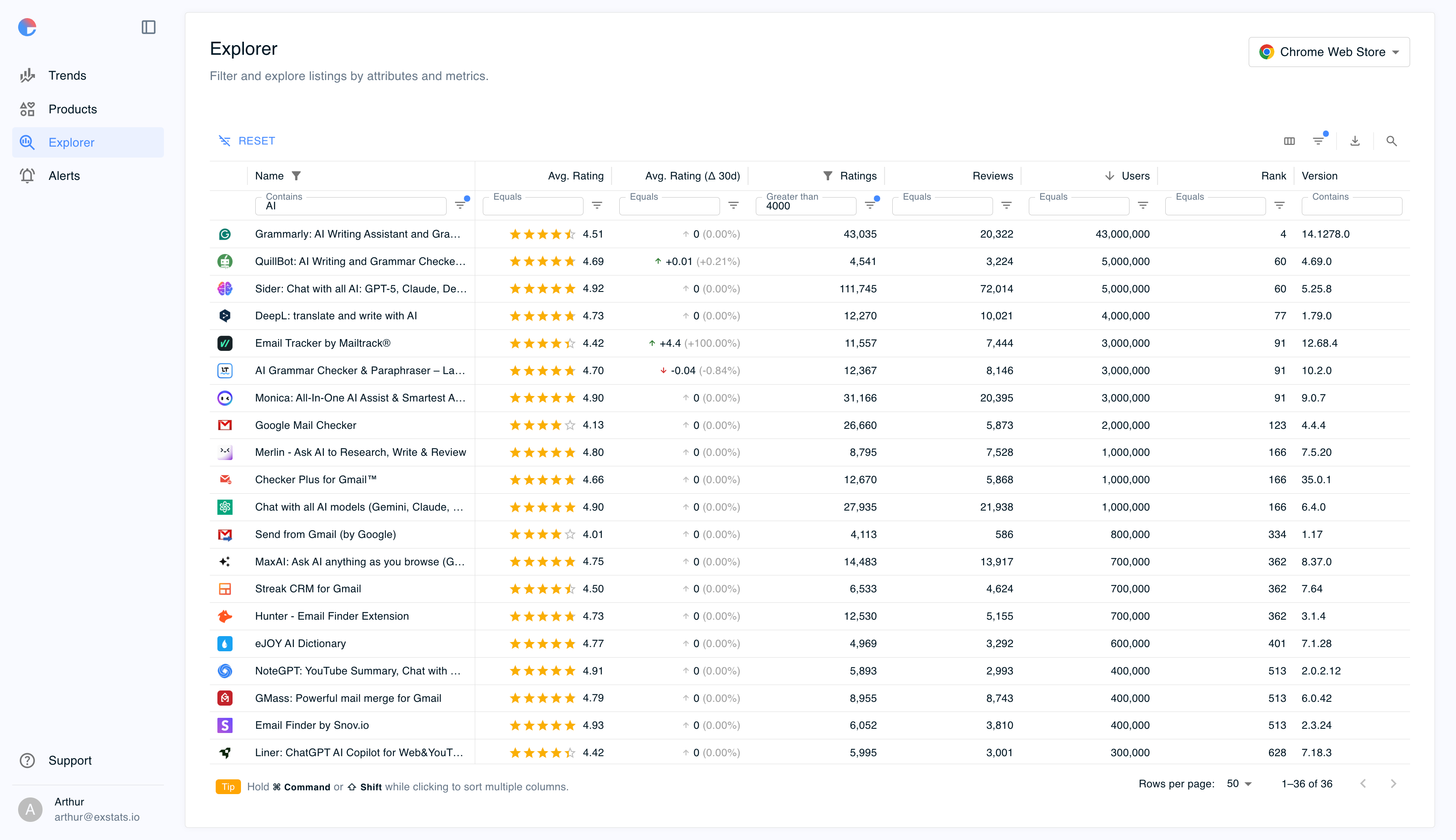Open the toolbar filters icon

click(x=1319, y=141)
